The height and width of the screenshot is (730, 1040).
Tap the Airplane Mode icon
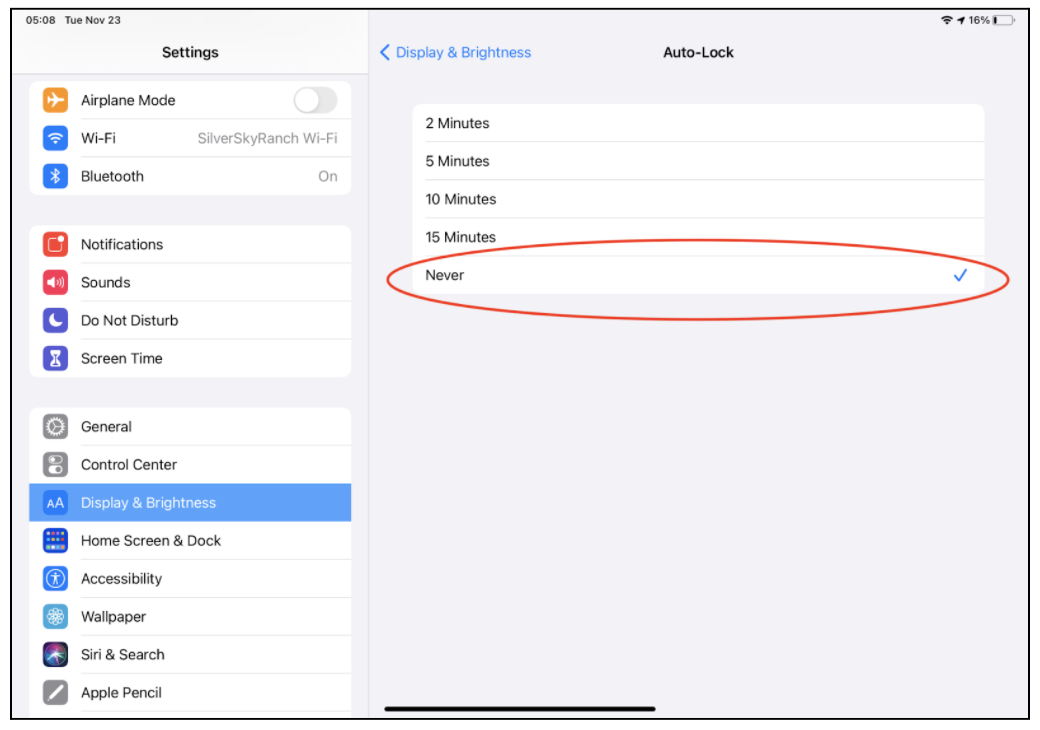[55, 100]
